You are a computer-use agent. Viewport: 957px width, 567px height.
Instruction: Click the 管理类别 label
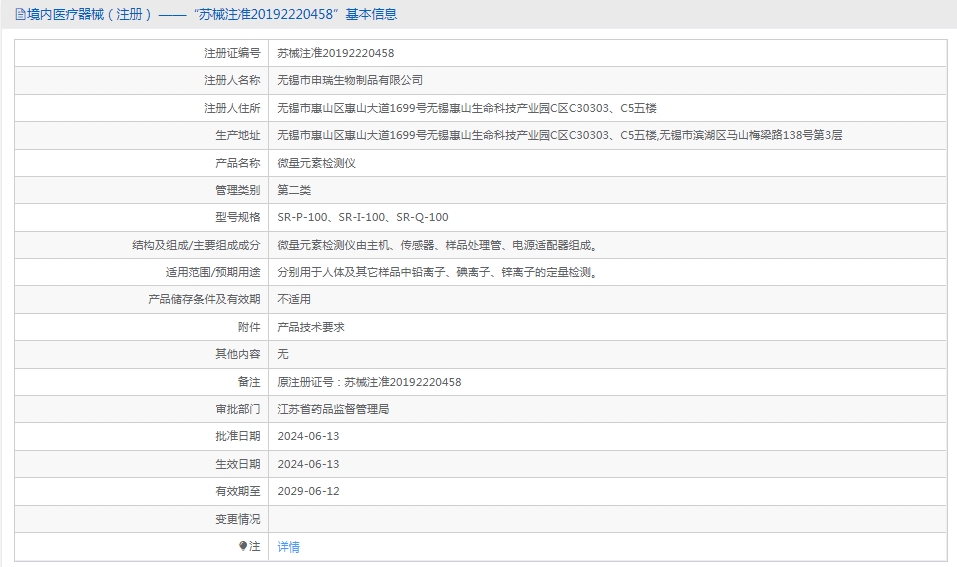[x=237, y=190]
